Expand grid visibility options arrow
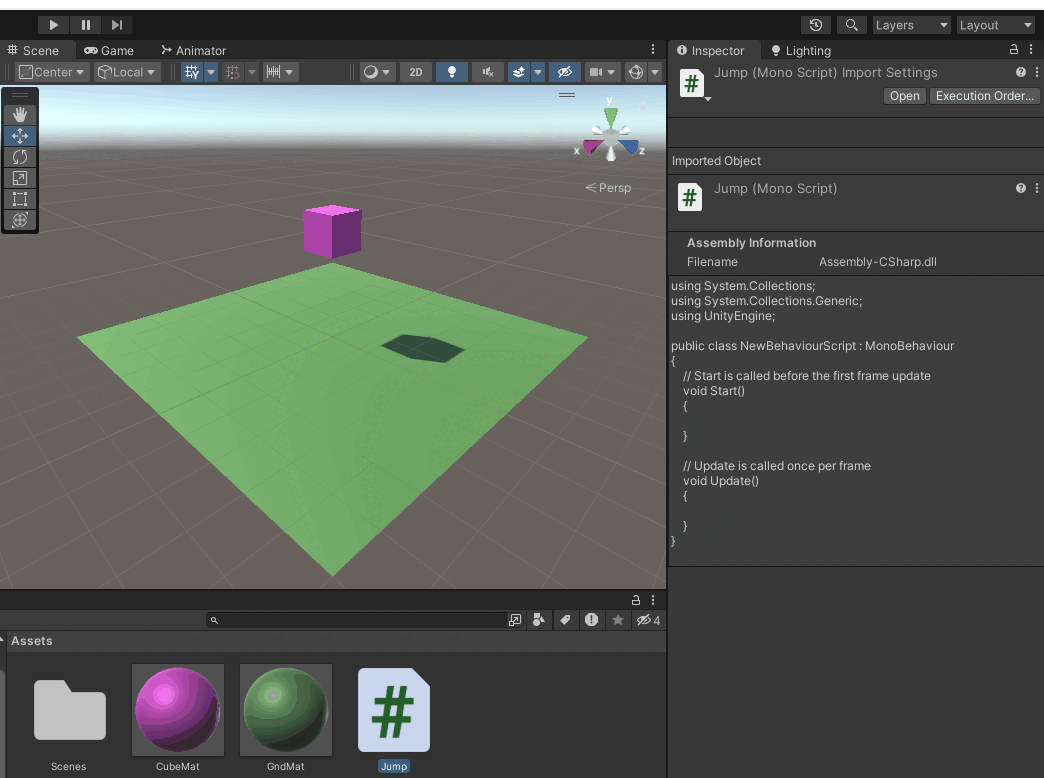Screen dimensions: 1044x778 (211, 72)
